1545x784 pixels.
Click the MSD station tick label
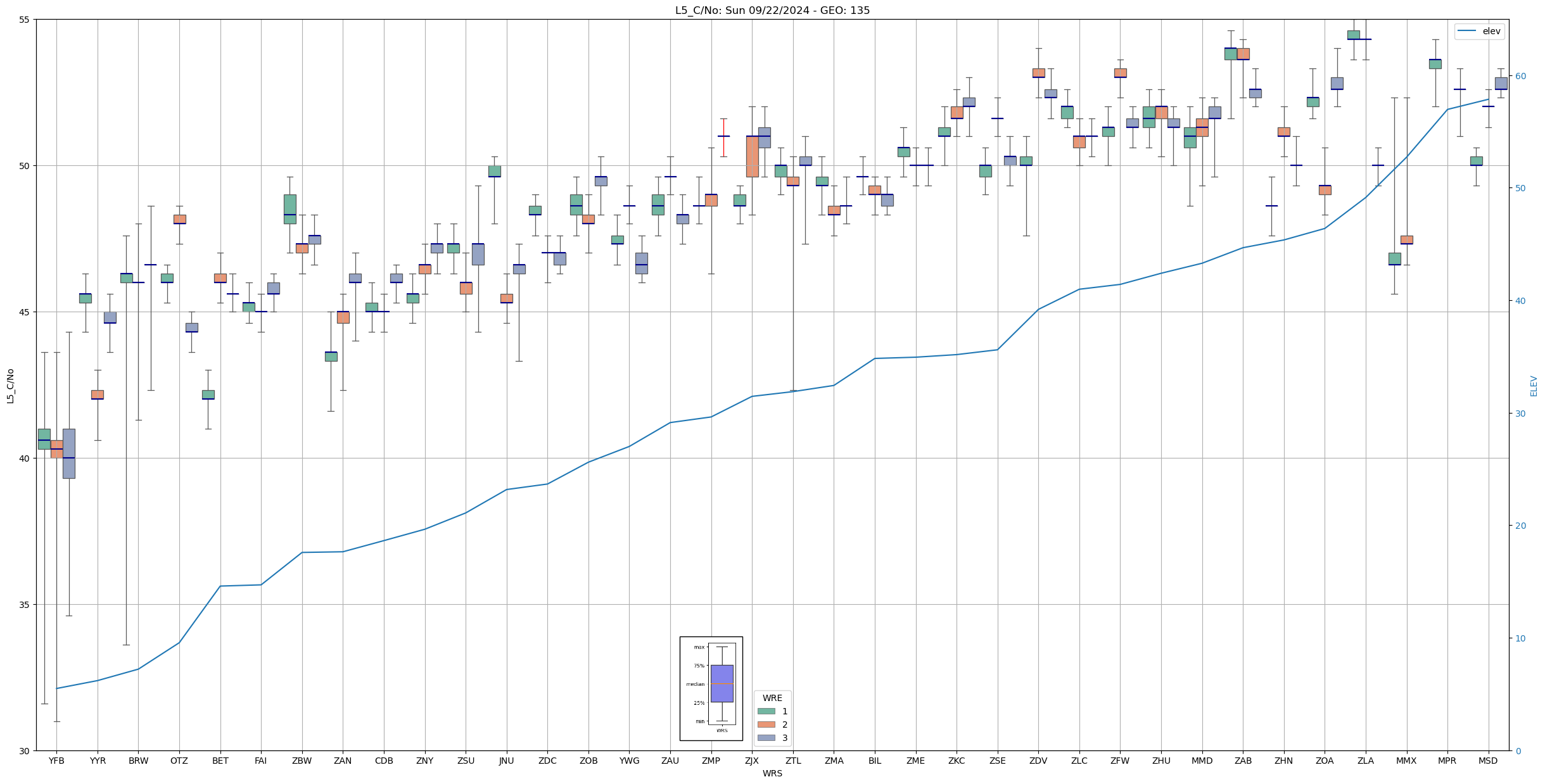click(x=1488, y=761)
